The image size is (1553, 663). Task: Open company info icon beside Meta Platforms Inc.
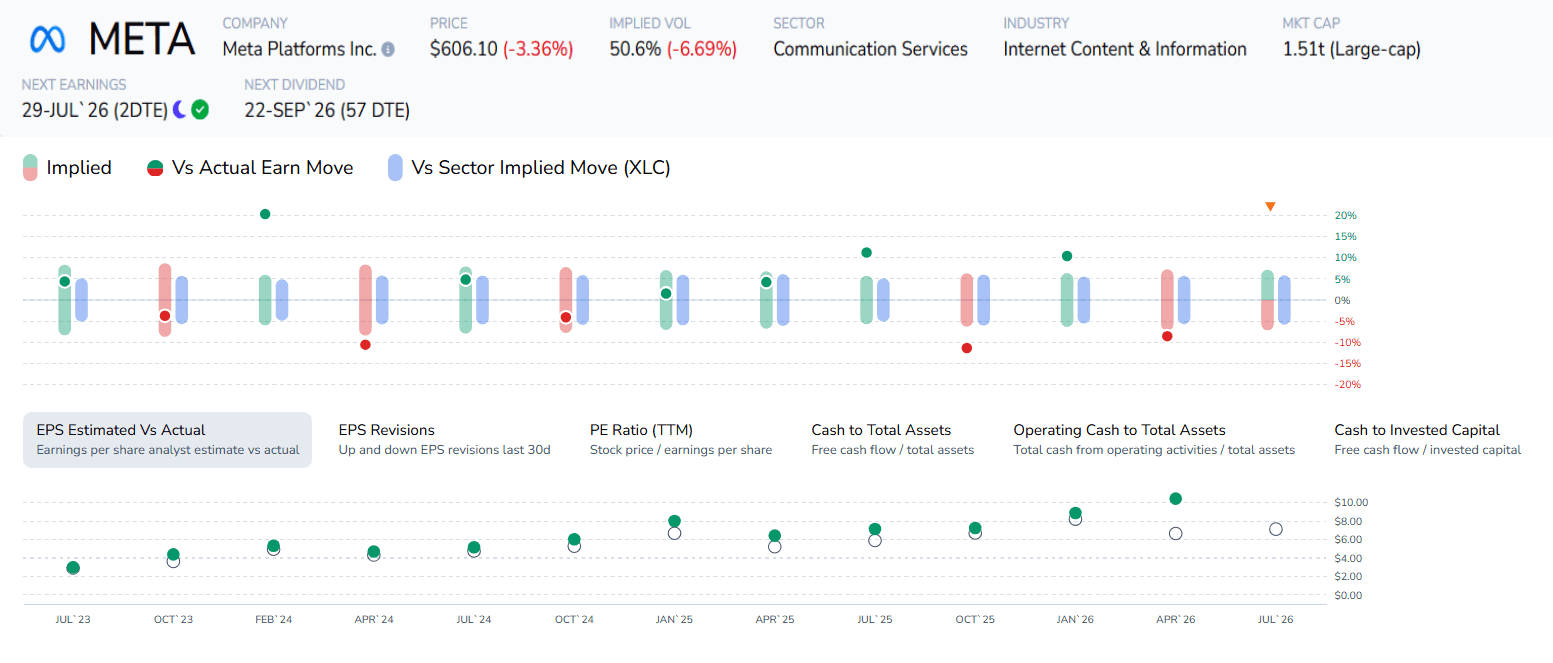pos(388,49)
